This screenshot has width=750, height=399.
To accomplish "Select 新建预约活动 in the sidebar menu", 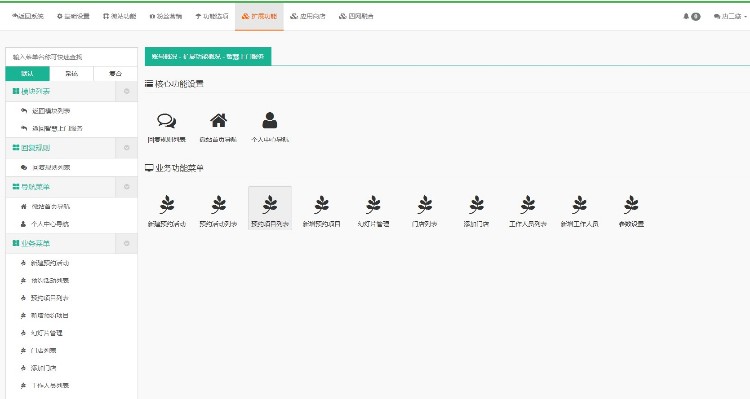I will pos(50,263).
